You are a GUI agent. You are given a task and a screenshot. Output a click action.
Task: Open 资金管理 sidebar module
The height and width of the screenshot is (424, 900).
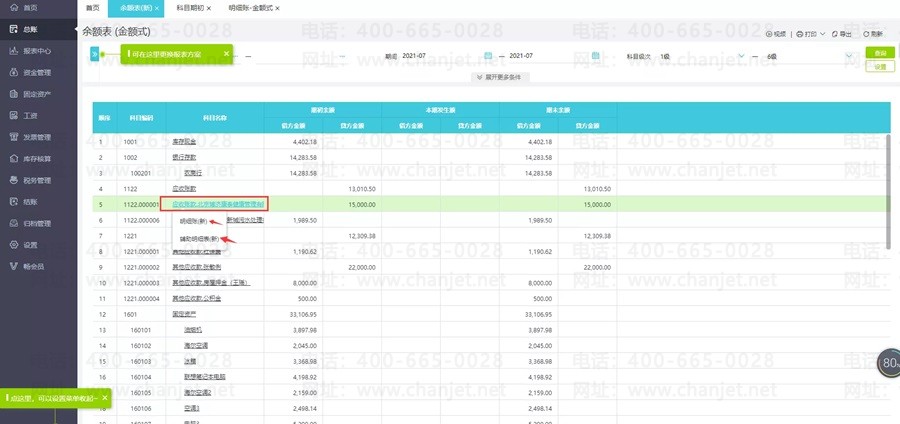pos(38,72)
